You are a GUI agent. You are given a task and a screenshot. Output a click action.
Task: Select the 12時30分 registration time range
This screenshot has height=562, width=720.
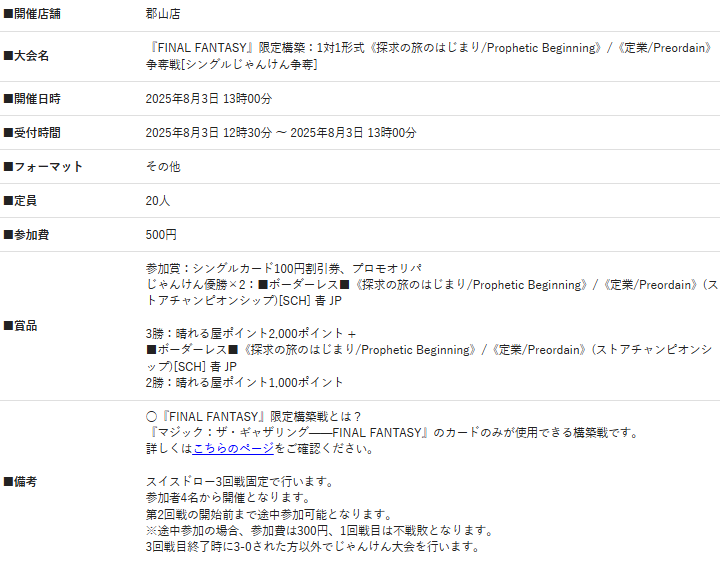[280, 133]
